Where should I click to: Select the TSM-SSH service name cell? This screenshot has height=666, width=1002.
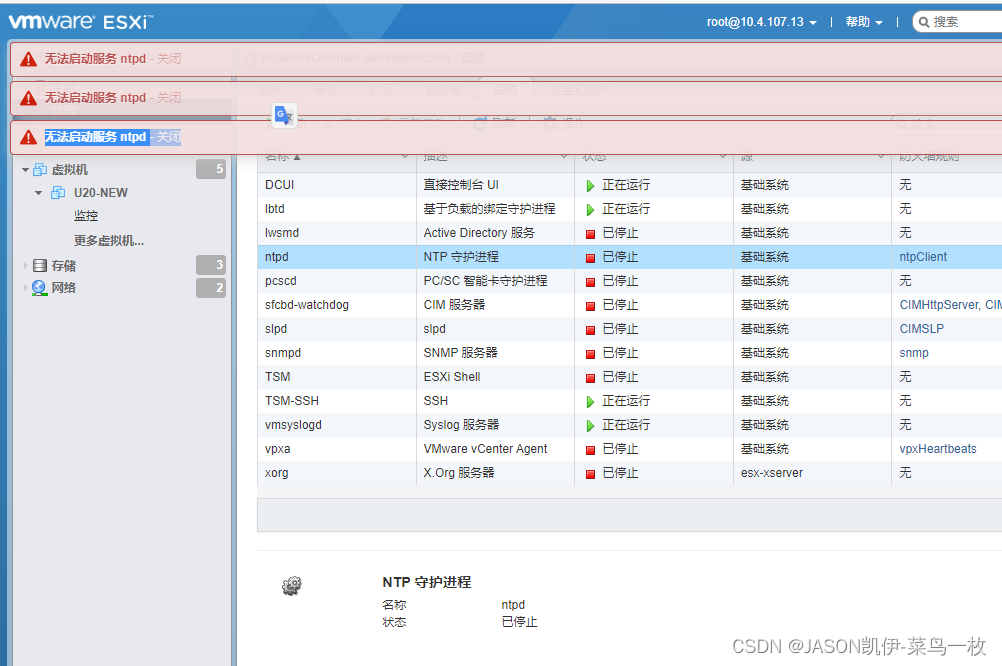[x=337, y=401]
